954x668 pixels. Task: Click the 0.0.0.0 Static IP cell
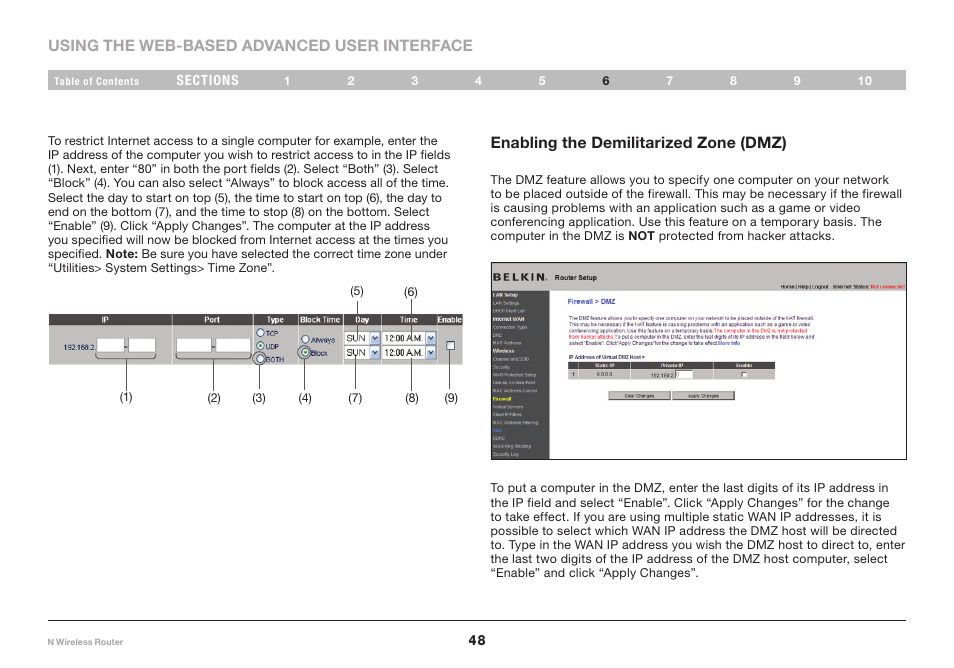pos(604,375)
